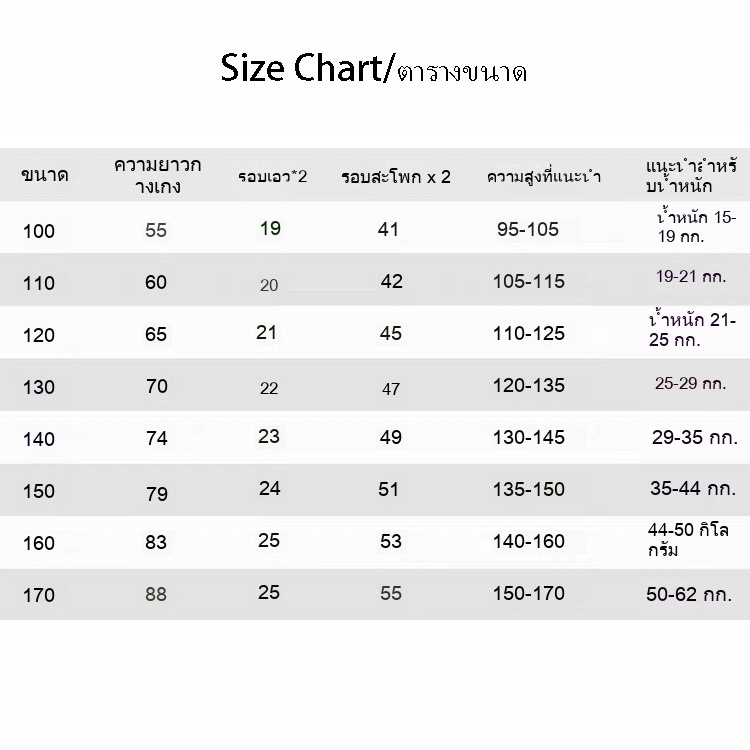Select the ขนาด column header

(45, 175)
